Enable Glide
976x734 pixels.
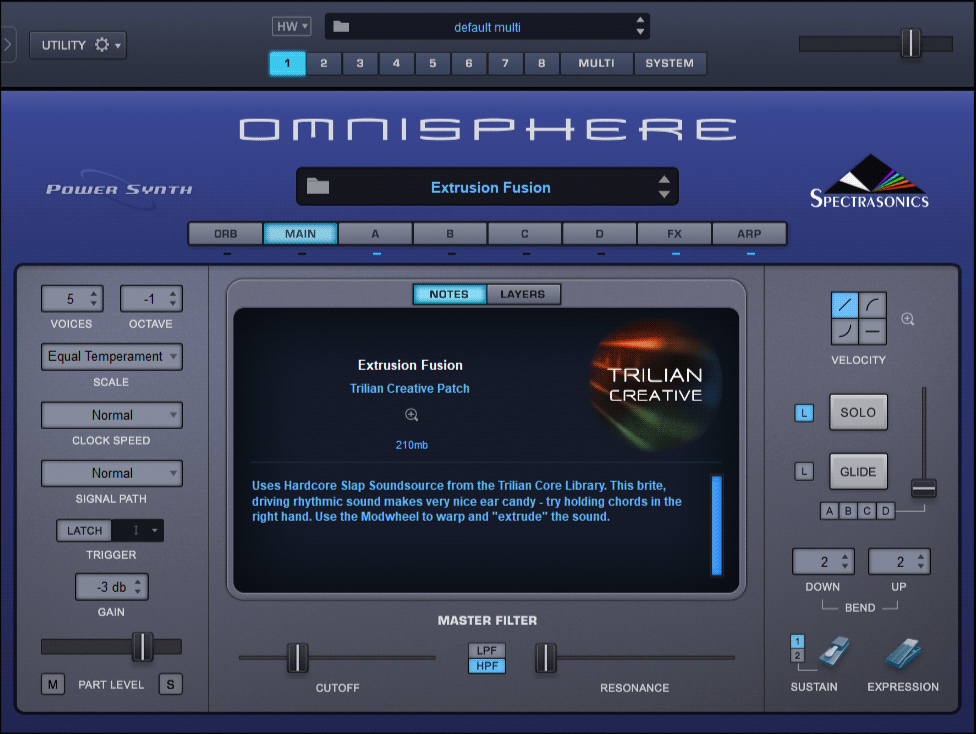coord(858,471)
